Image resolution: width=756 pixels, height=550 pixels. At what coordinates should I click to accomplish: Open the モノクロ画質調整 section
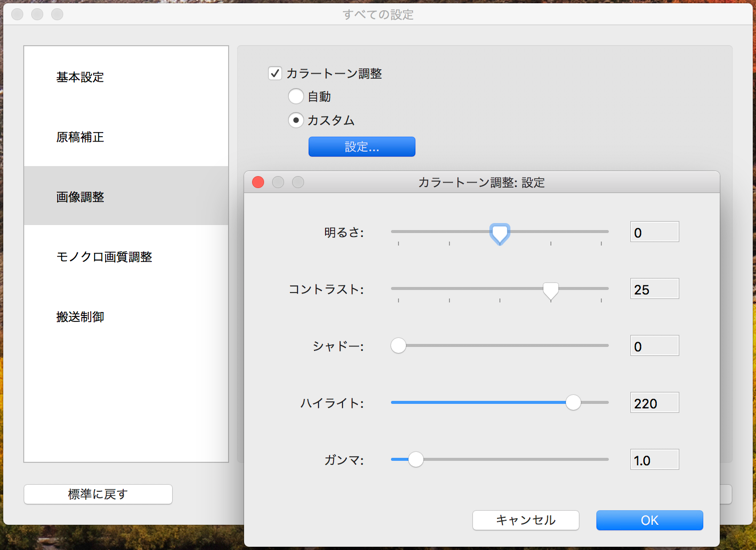(x=126, y=256)
